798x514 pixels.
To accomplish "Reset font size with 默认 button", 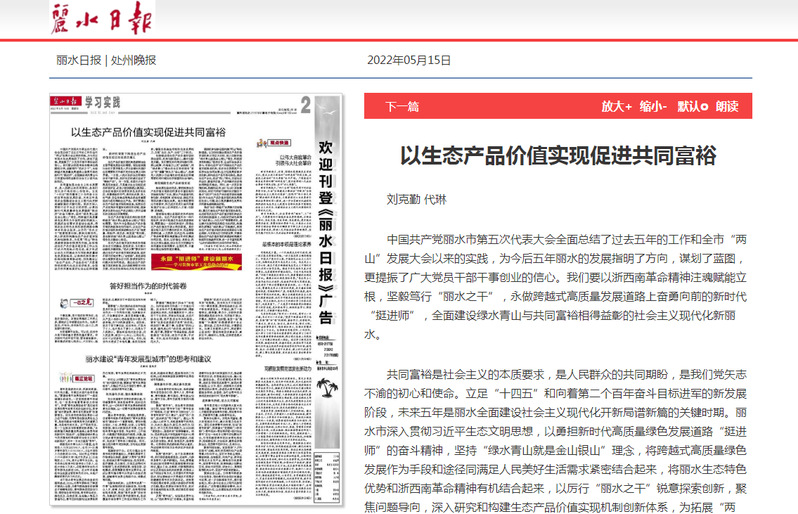I will pyautogui.click(x=692, y=106).
